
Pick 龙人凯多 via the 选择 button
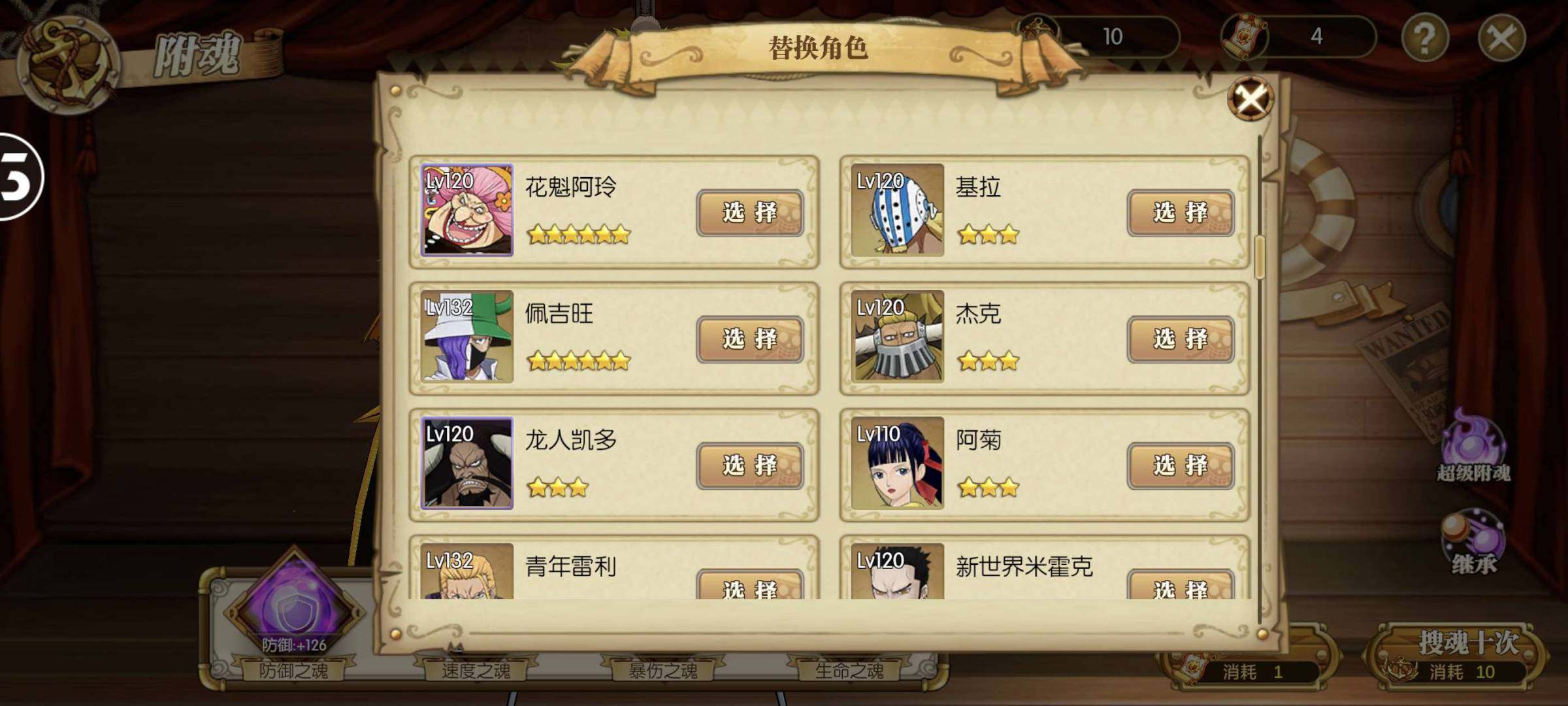pyautogui.click(x=750, y=465)
